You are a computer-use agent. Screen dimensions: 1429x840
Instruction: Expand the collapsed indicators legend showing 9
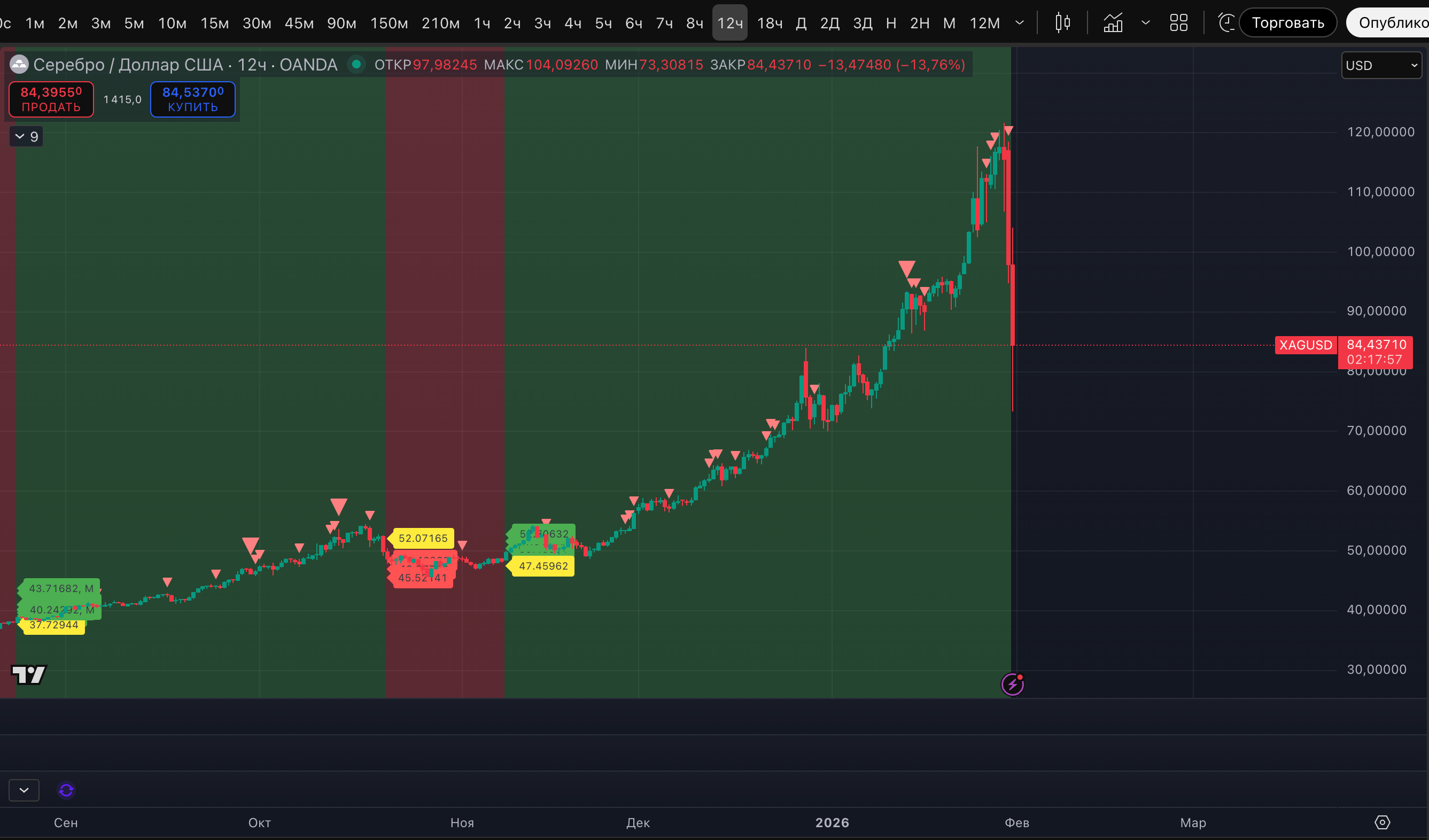(x=26, y=137)
